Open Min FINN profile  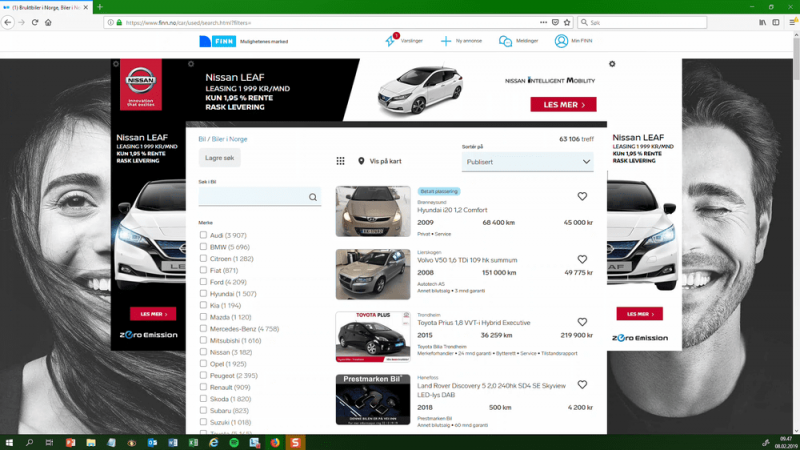(x=573, y=41)
